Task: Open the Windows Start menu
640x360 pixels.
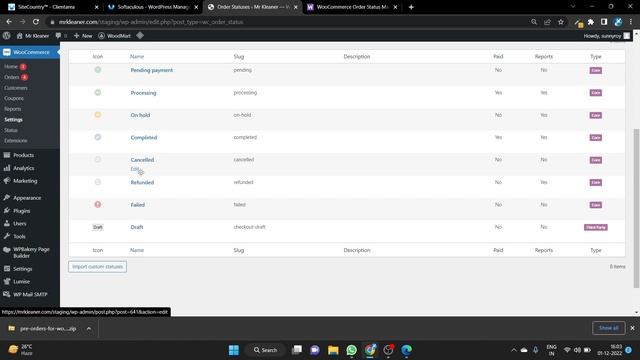Action: coord(234,350)
